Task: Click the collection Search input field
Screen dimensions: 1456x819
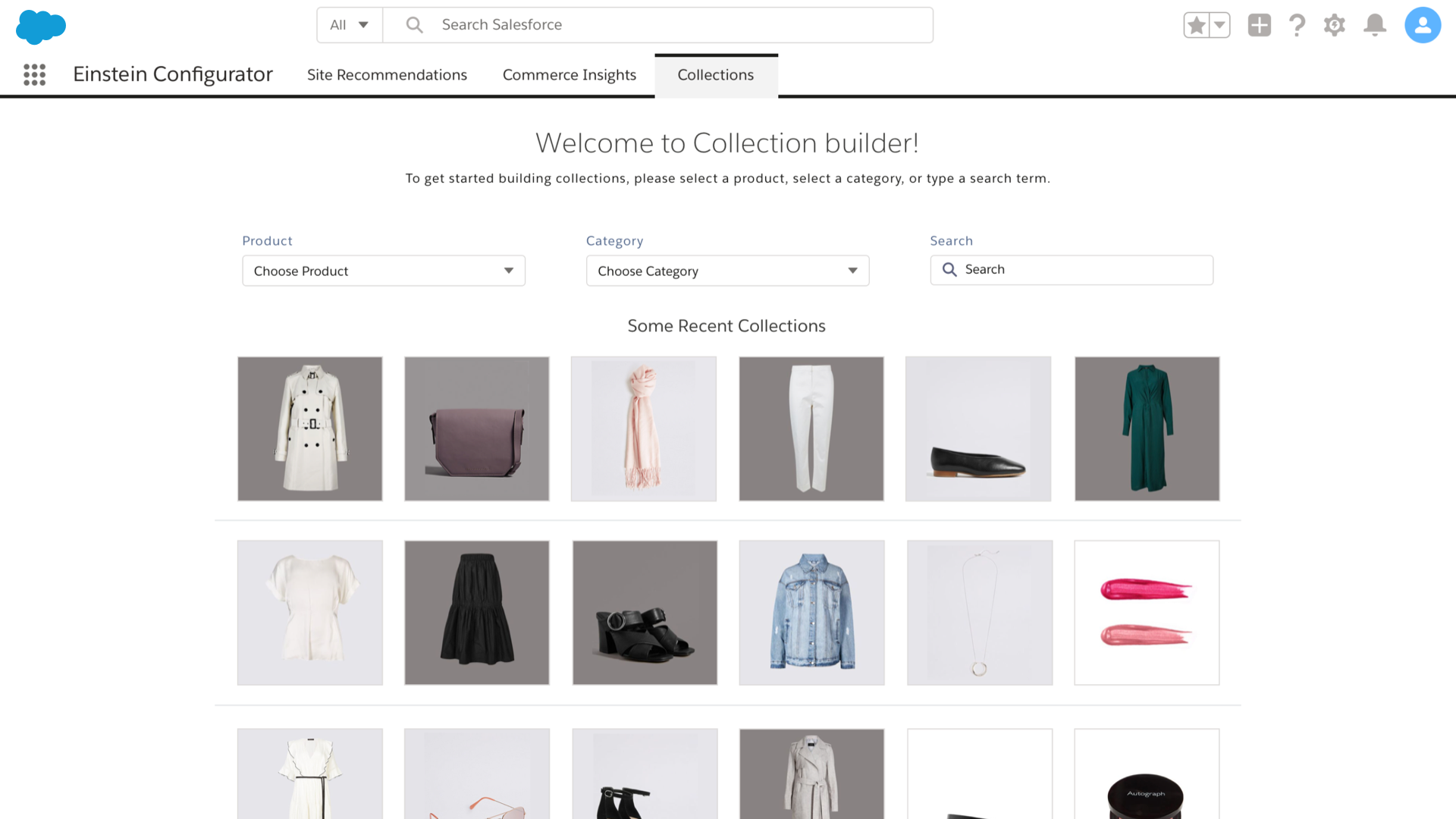Action: click(x=1072, y=270)
